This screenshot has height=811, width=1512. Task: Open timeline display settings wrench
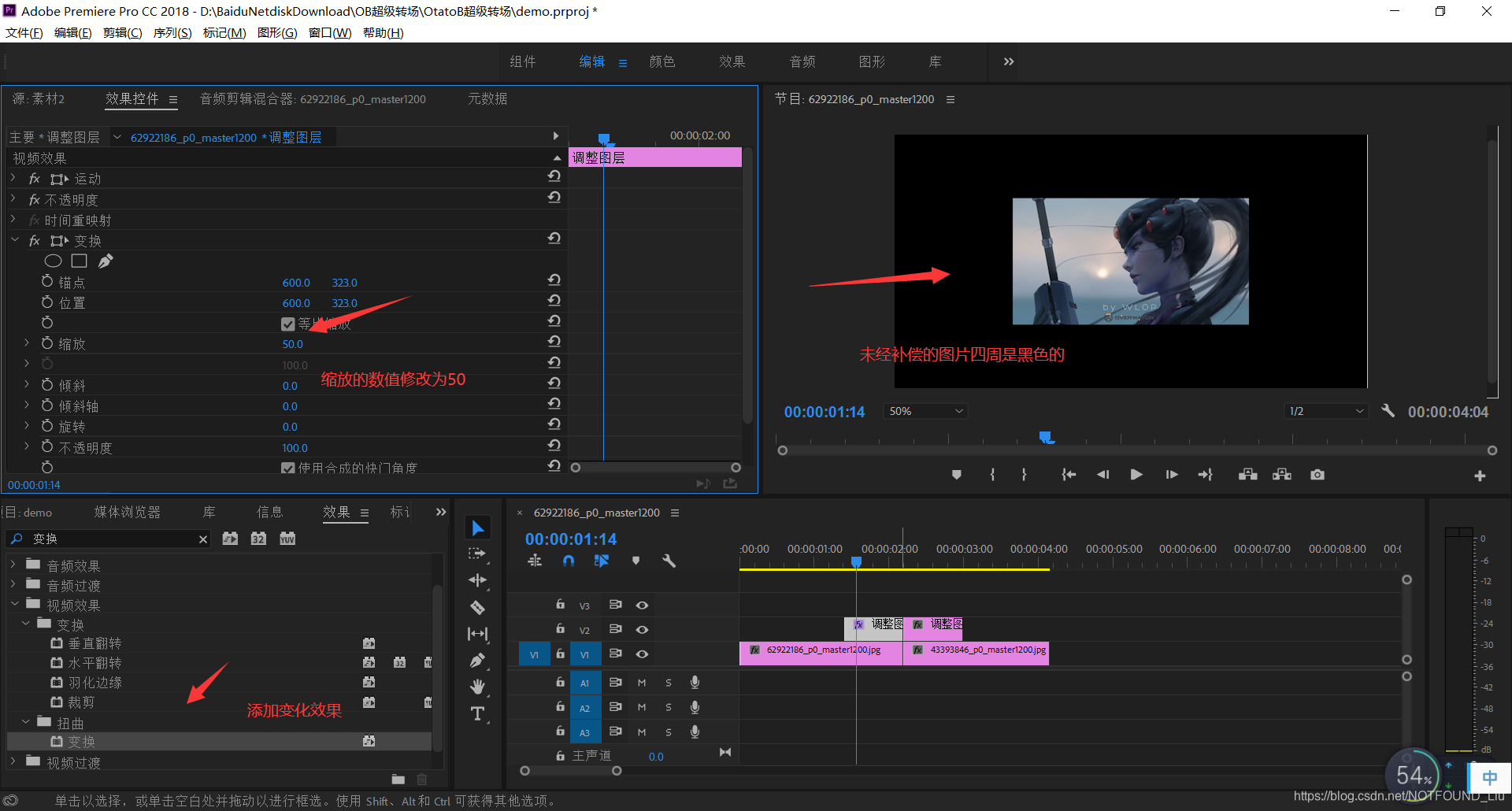click(669, 561)
